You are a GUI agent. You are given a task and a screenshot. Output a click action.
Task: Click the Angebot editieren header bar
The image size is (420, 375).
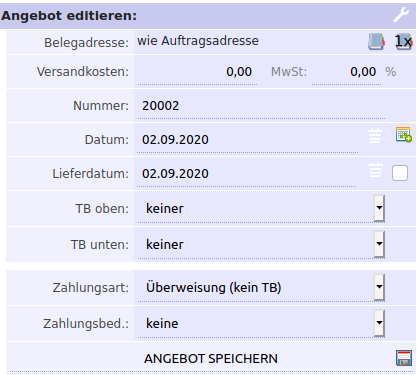pos(208,16)
